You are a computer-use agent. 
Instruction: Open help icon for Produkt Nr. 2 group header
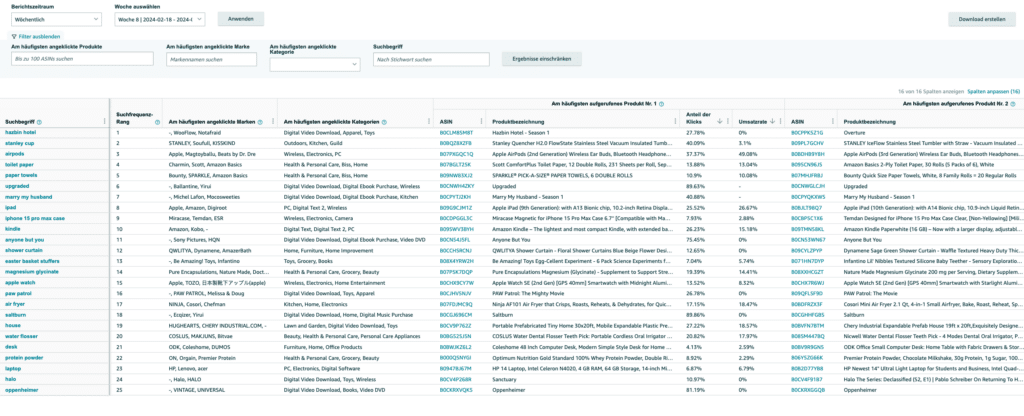[x=1012, y=104]
